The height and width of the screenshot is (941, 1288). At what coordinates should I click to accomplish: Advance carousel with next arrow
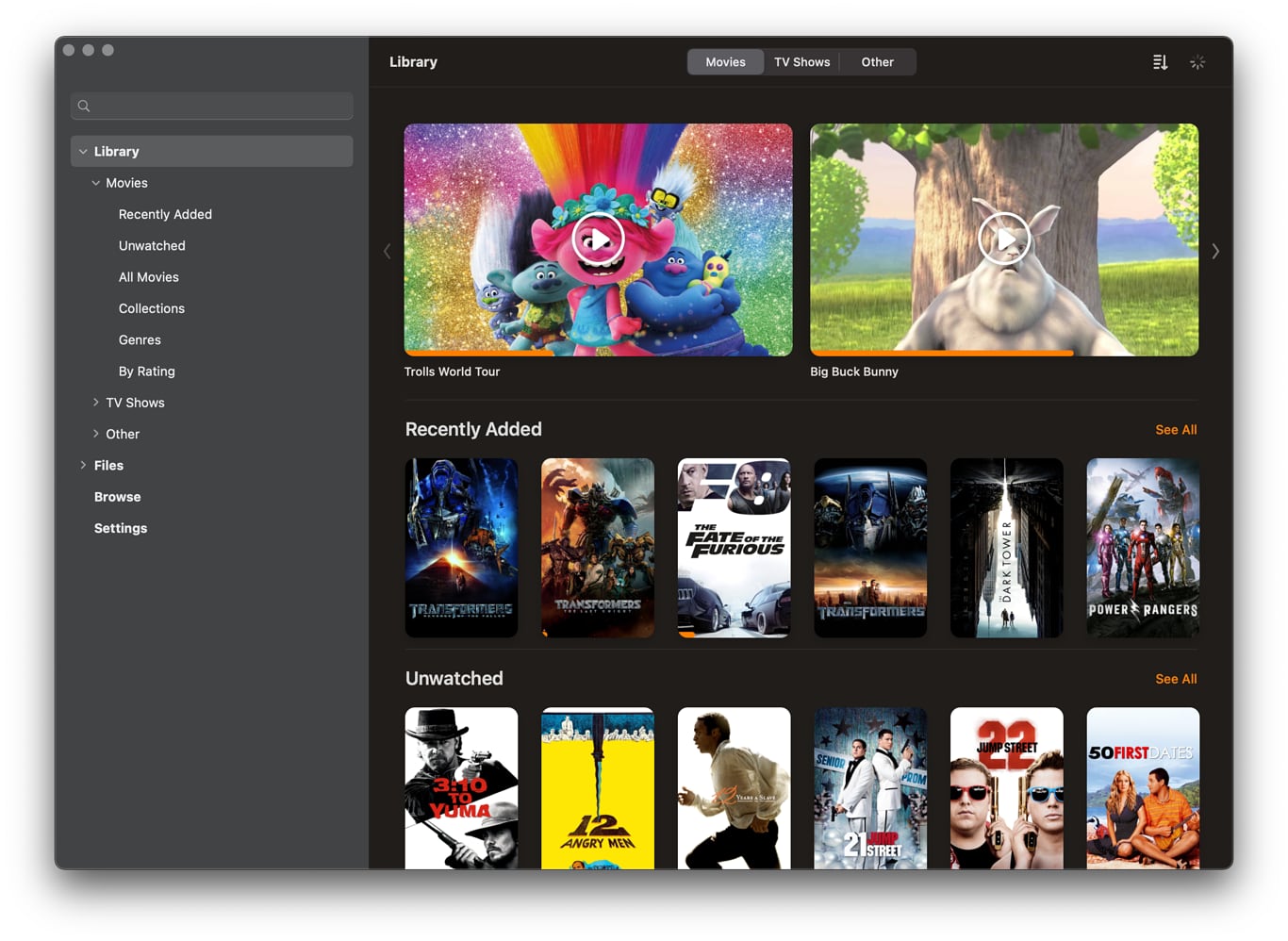[x=1215, y=251]
